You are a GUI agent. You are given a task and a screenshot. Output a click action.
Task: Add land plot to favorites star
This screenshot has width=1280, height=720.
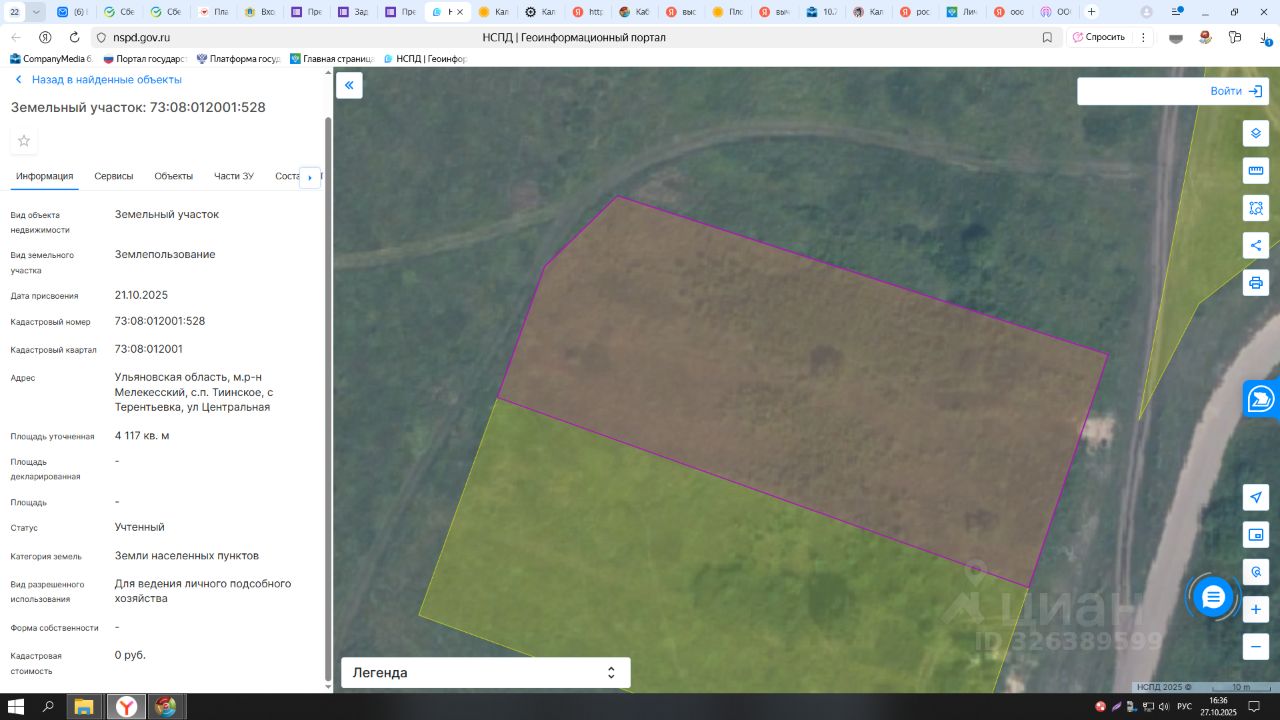point(24,141)
